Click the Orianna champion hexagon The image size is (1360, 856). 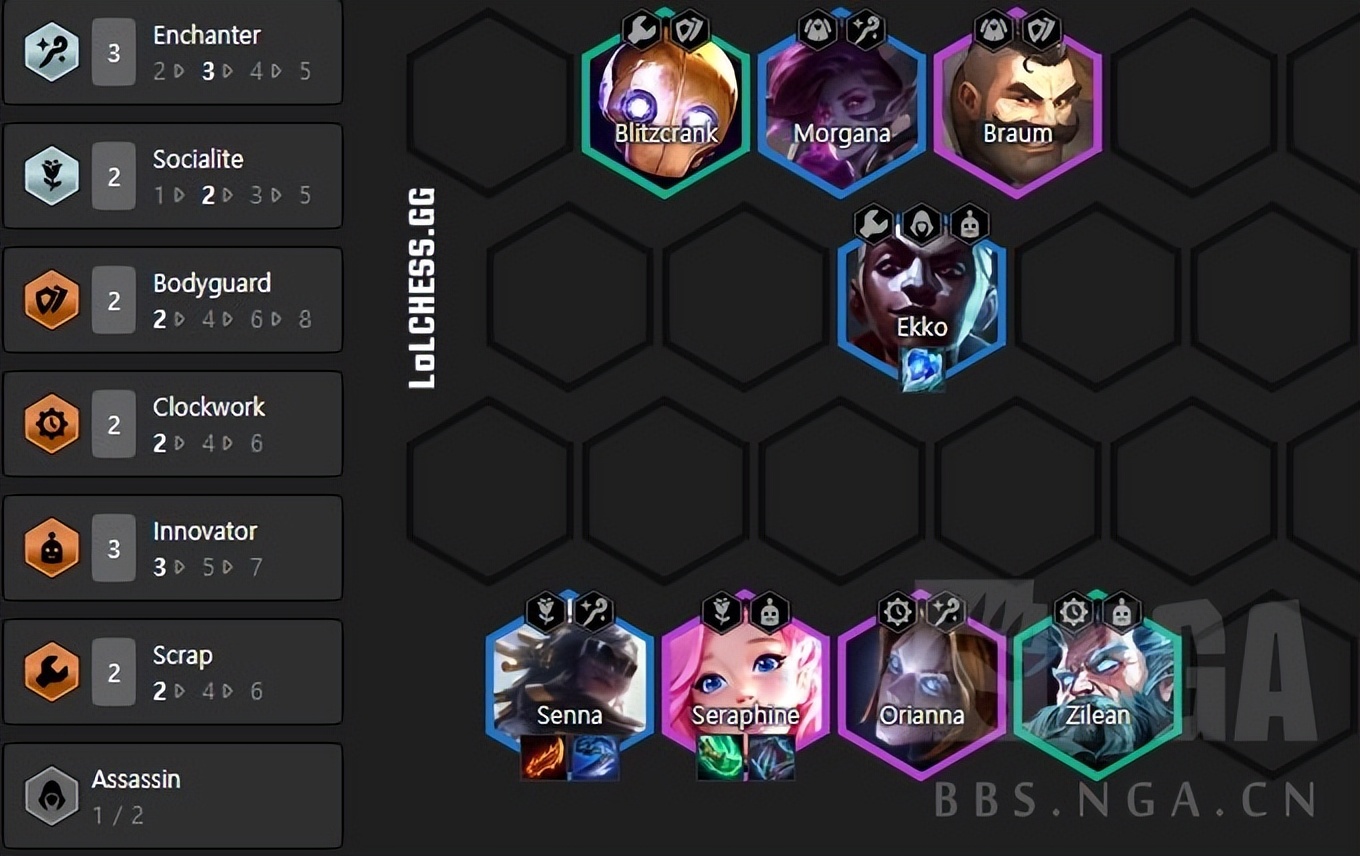coord(922,692)
